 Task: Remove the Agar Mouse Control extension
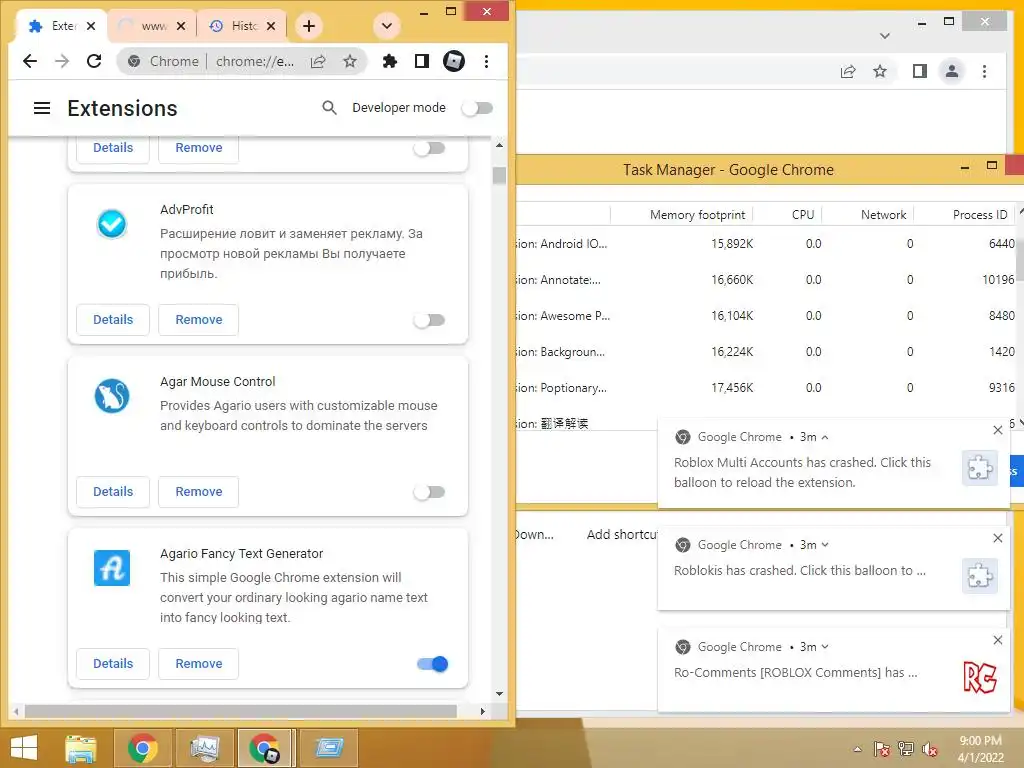(199, 491)
